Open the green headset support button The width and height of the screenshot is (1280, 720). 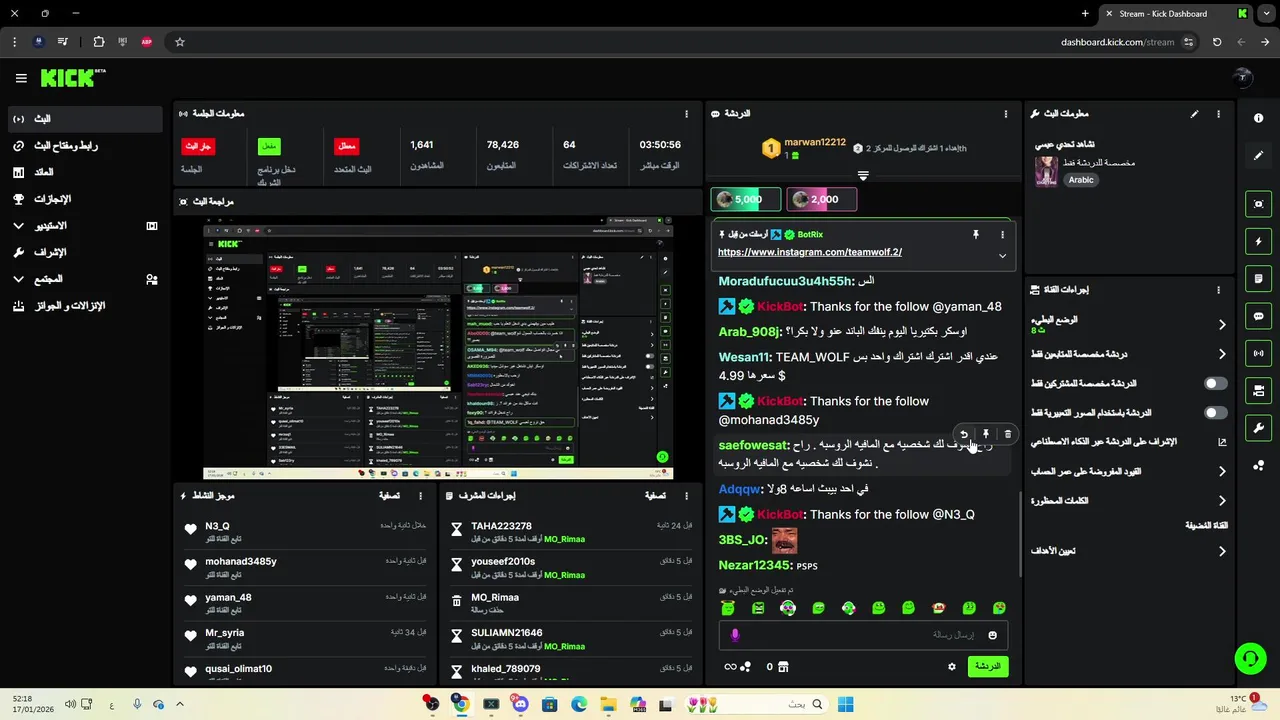coord(1250,658)
